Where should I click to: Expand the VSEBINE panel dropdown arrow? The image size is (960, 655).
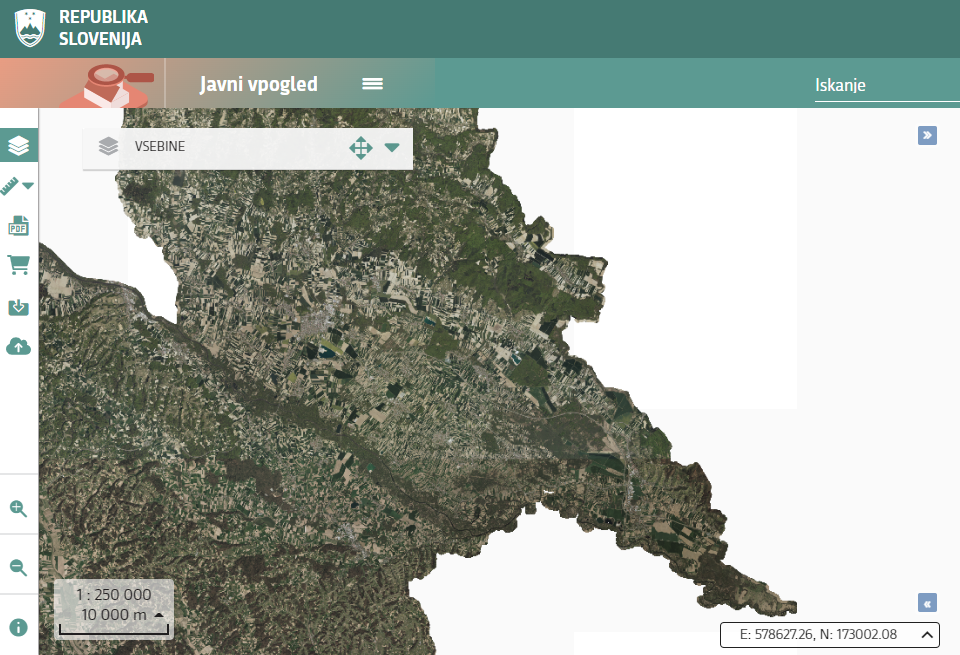(392, 147)
